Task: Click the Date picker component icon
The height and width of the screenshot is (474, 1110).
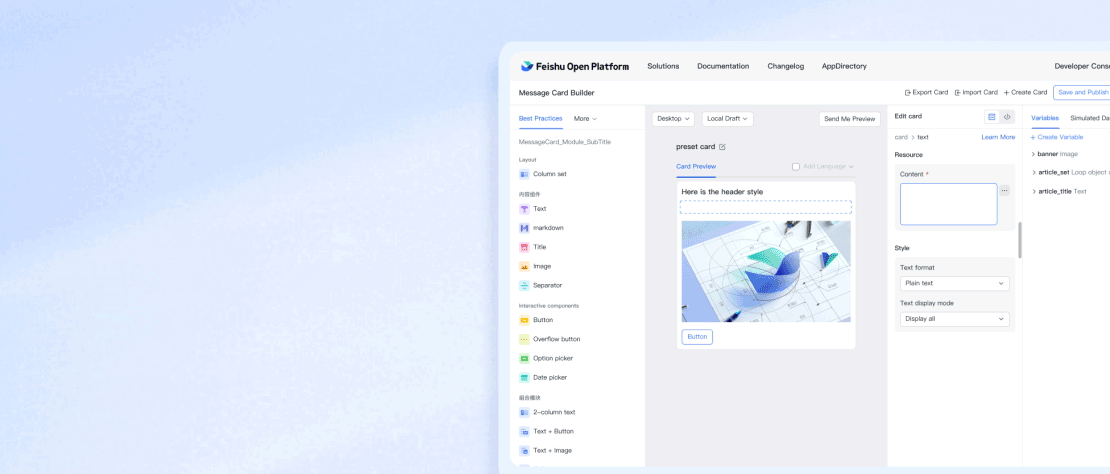Action: click(x=524, y=377)
